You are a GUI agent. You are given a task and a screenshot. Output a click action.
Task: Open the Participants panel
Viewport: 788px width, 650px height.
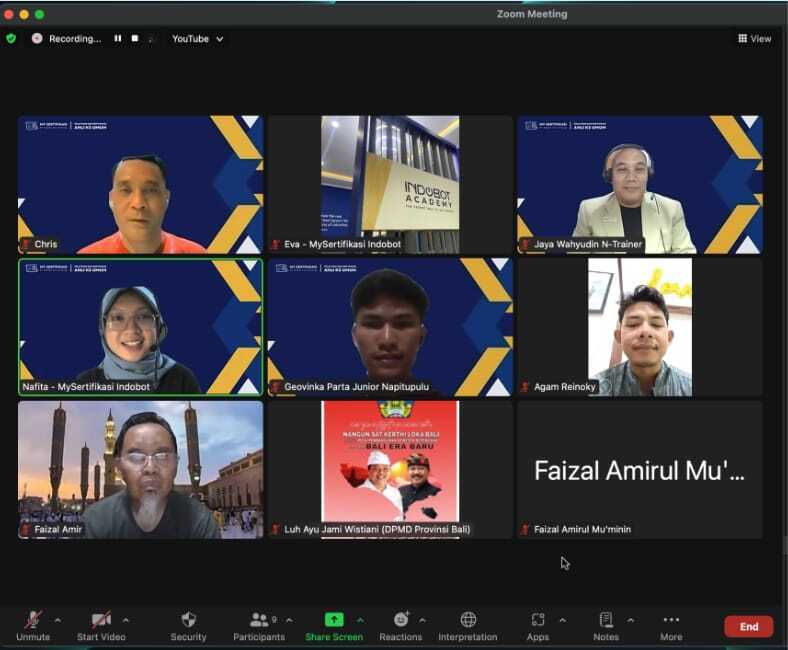tap(259, 620)
